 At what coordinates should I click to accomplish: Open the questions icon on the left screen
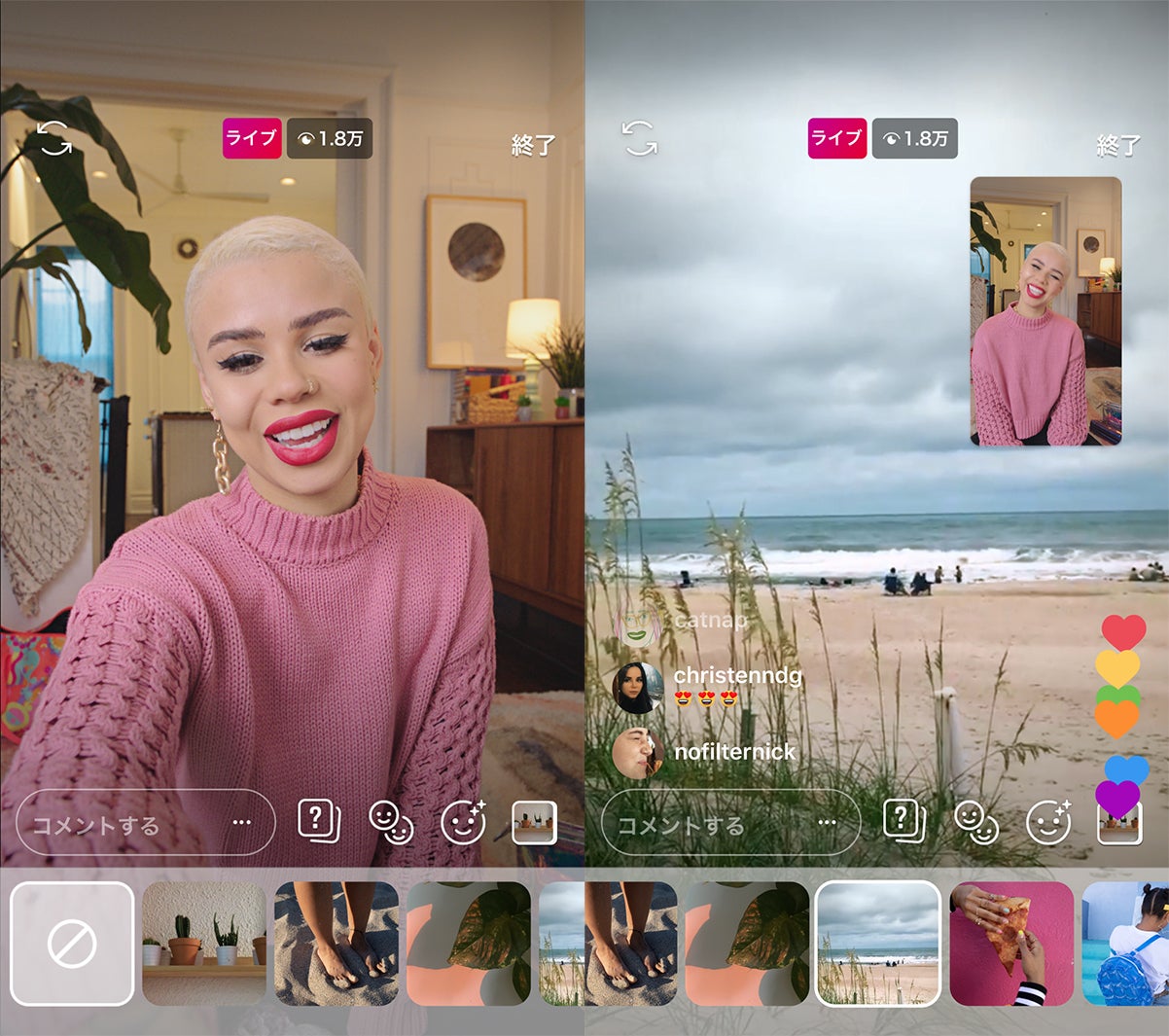pos(318,822)
